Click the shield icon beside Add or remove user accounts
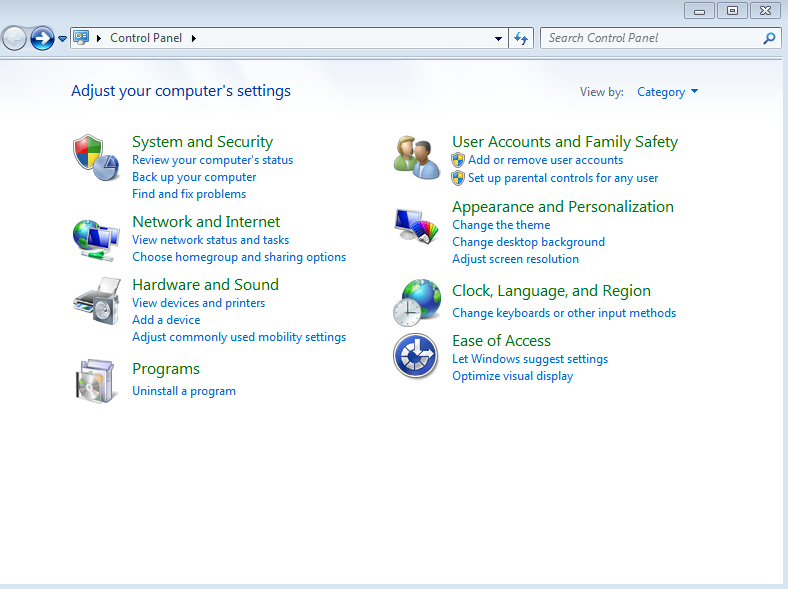Viewport: 788px width, 589px height. tap(458, 160)
